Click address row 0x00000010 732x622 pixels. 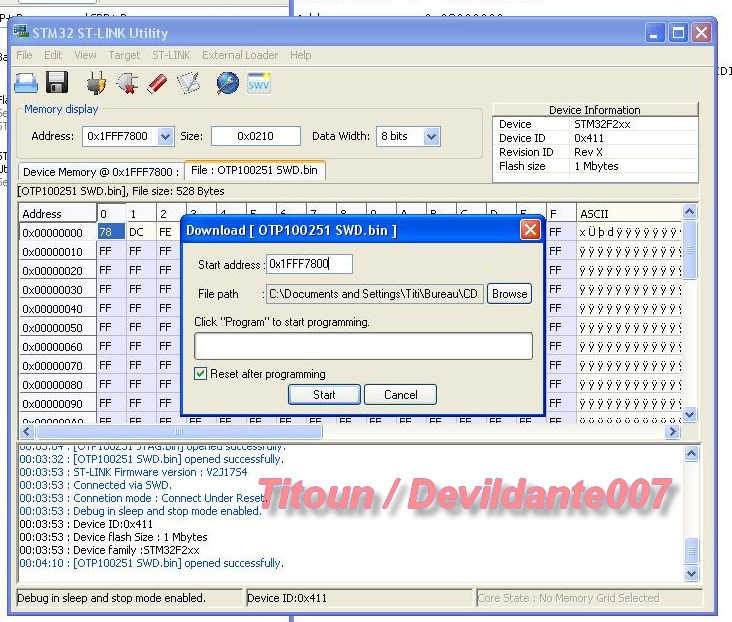(x=57, y=252)
